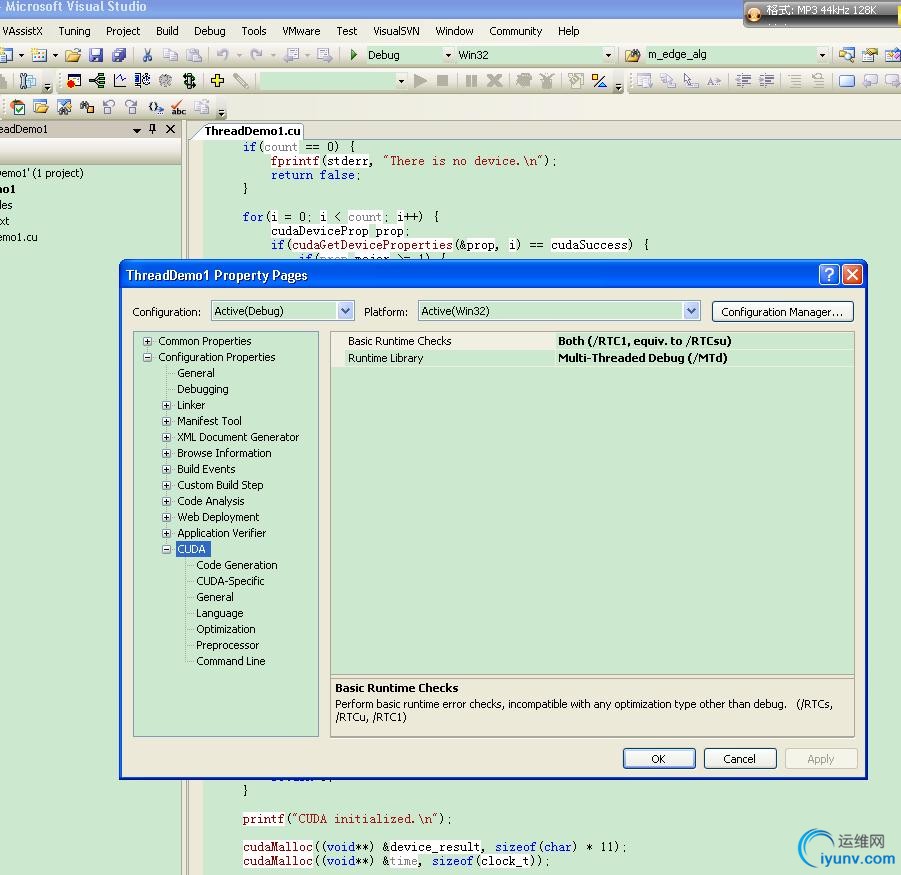Click the green tree hierarchy icon

click(x=97, y=81)
